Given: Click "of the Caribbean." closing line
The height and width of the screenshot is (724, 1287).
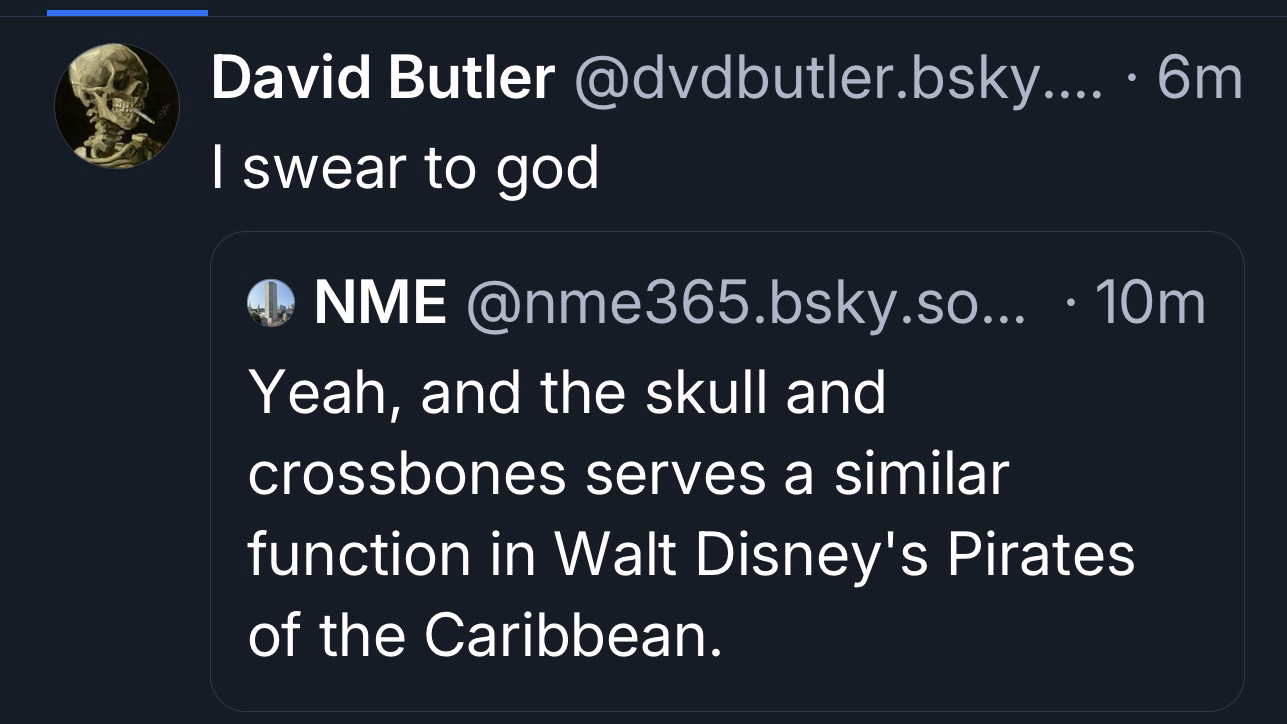Looking at the screenshot, I should [484, 634].
